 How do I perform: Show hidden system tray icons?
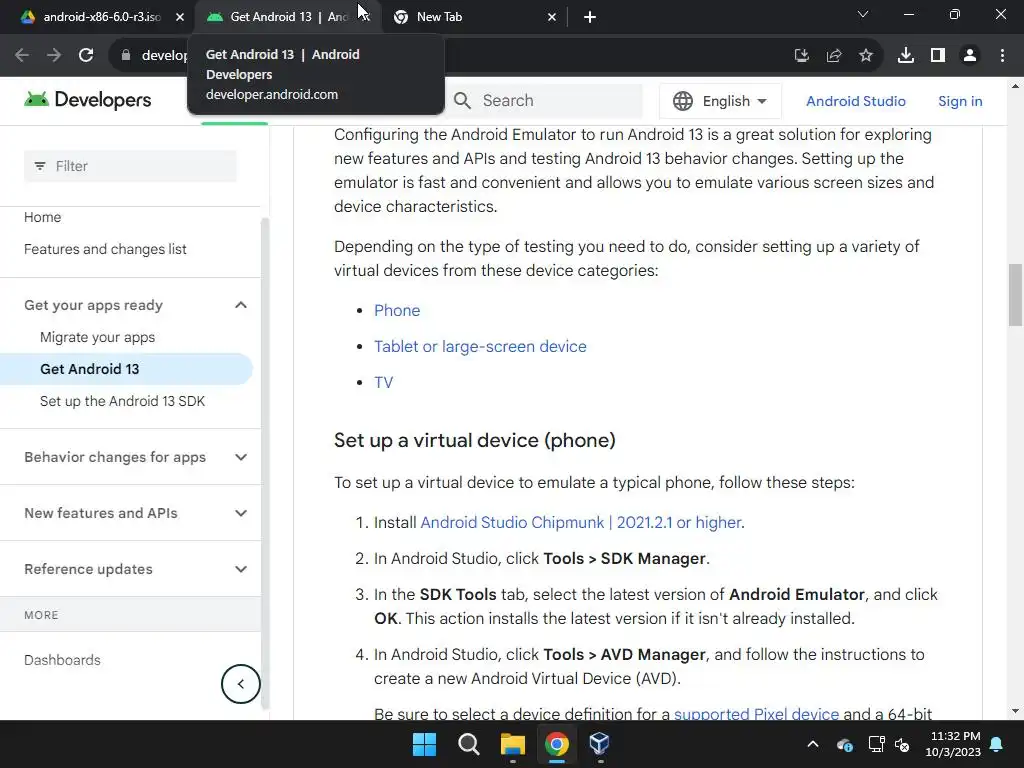click(812, 744)
